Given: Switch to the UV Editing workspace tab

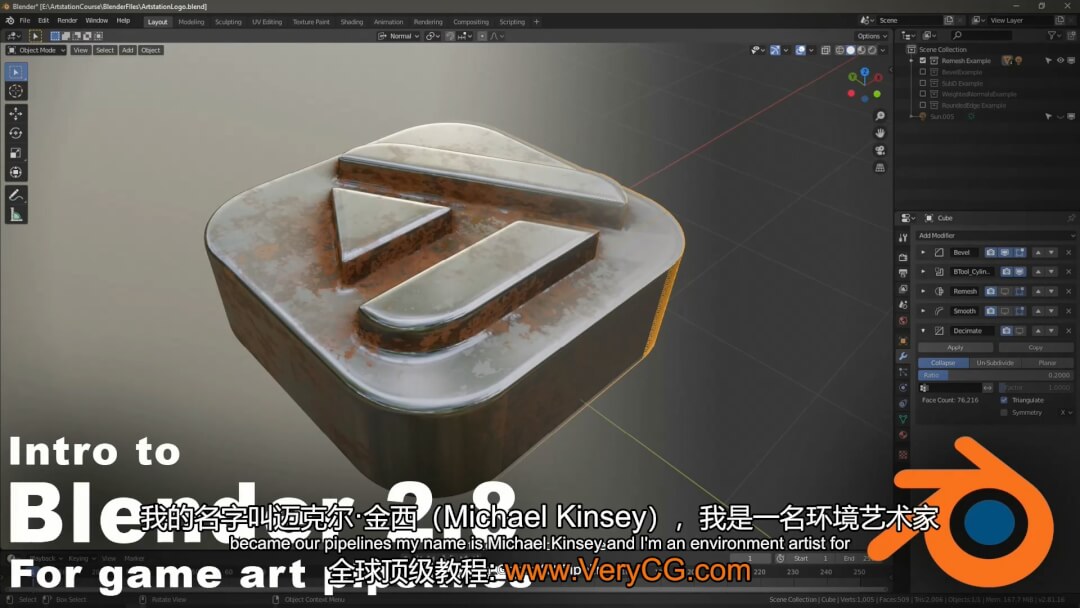Looking at the screenshot, I should pyautogui.click(x=267, y=22).
